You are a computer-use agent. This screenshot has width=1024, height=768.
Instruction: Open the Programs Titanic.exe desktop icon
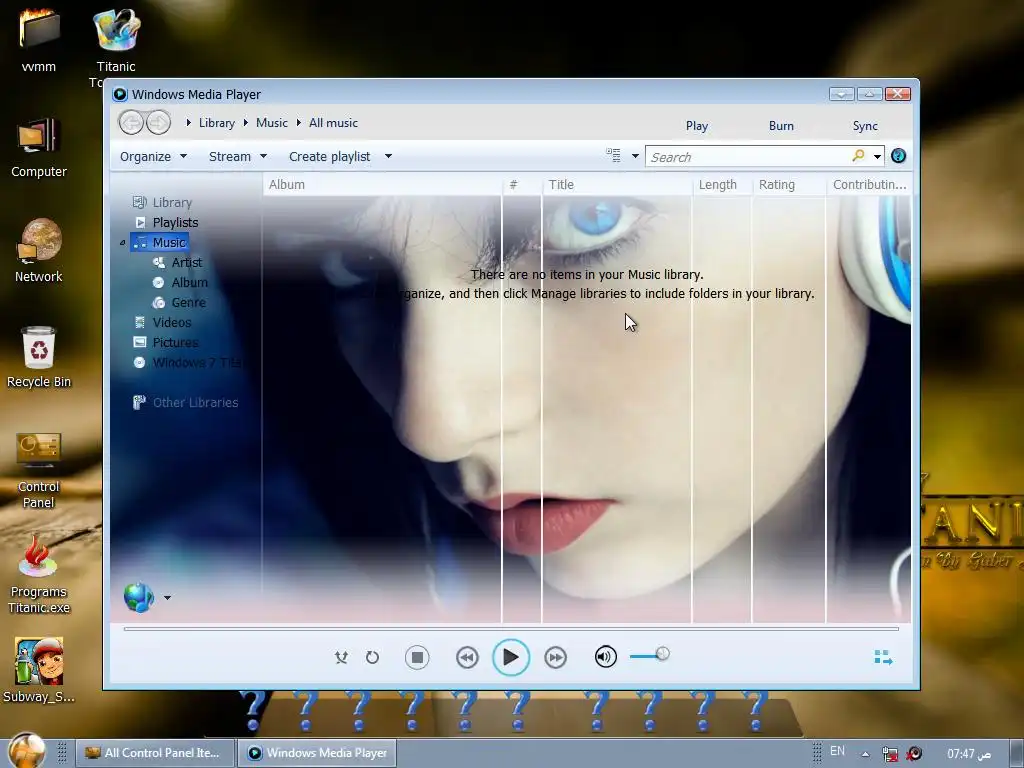[x=39, y=575]
